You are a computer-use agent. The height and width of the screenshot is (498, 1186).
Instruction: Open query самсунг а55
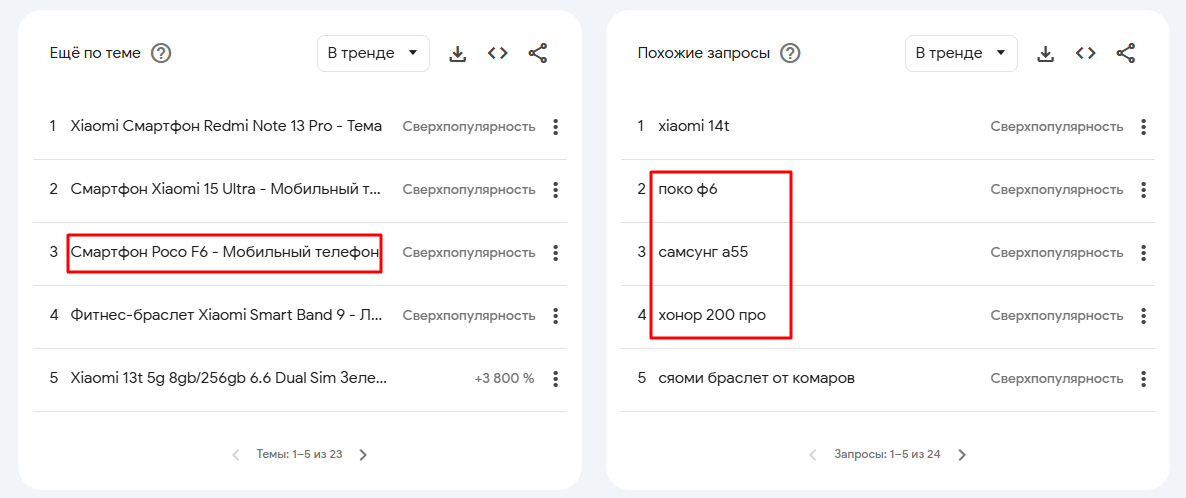pyautogui.click(x=703, y=251)
